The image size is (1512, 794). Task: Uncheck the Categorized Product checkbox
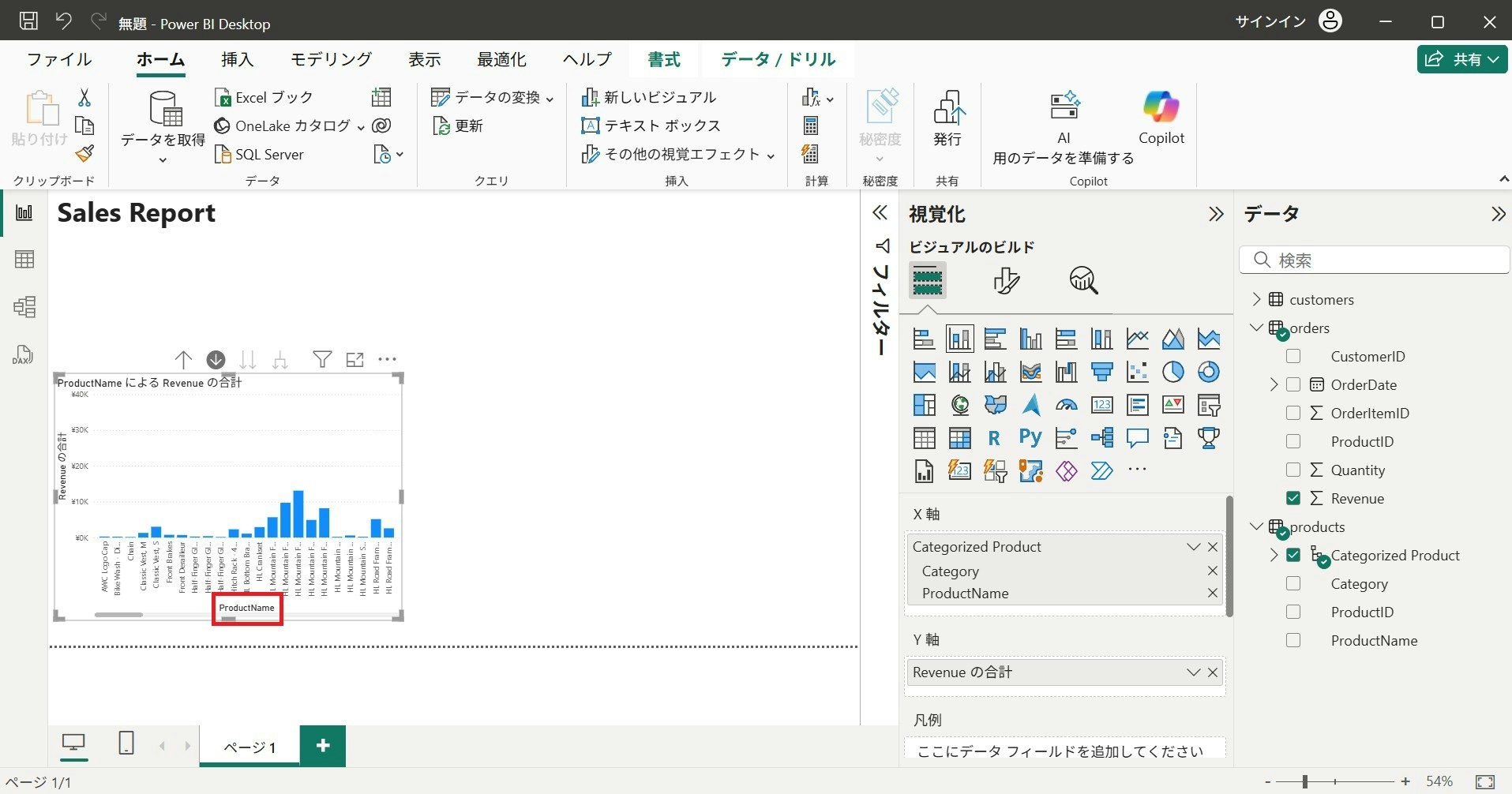coord(1293,555)
